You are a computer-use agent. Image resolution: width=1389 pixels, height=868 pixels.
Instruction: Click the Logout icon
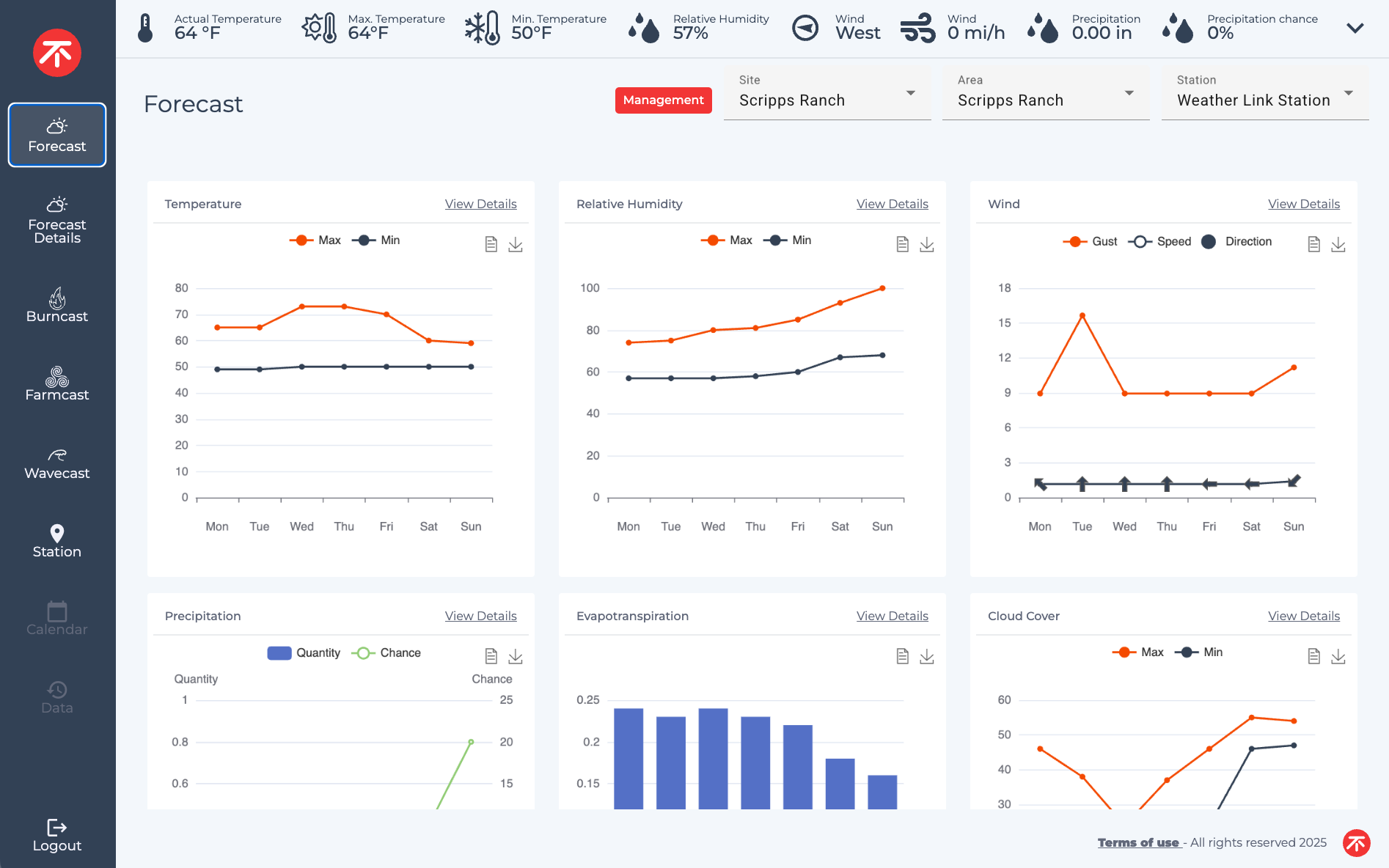[x=57, y=827]
